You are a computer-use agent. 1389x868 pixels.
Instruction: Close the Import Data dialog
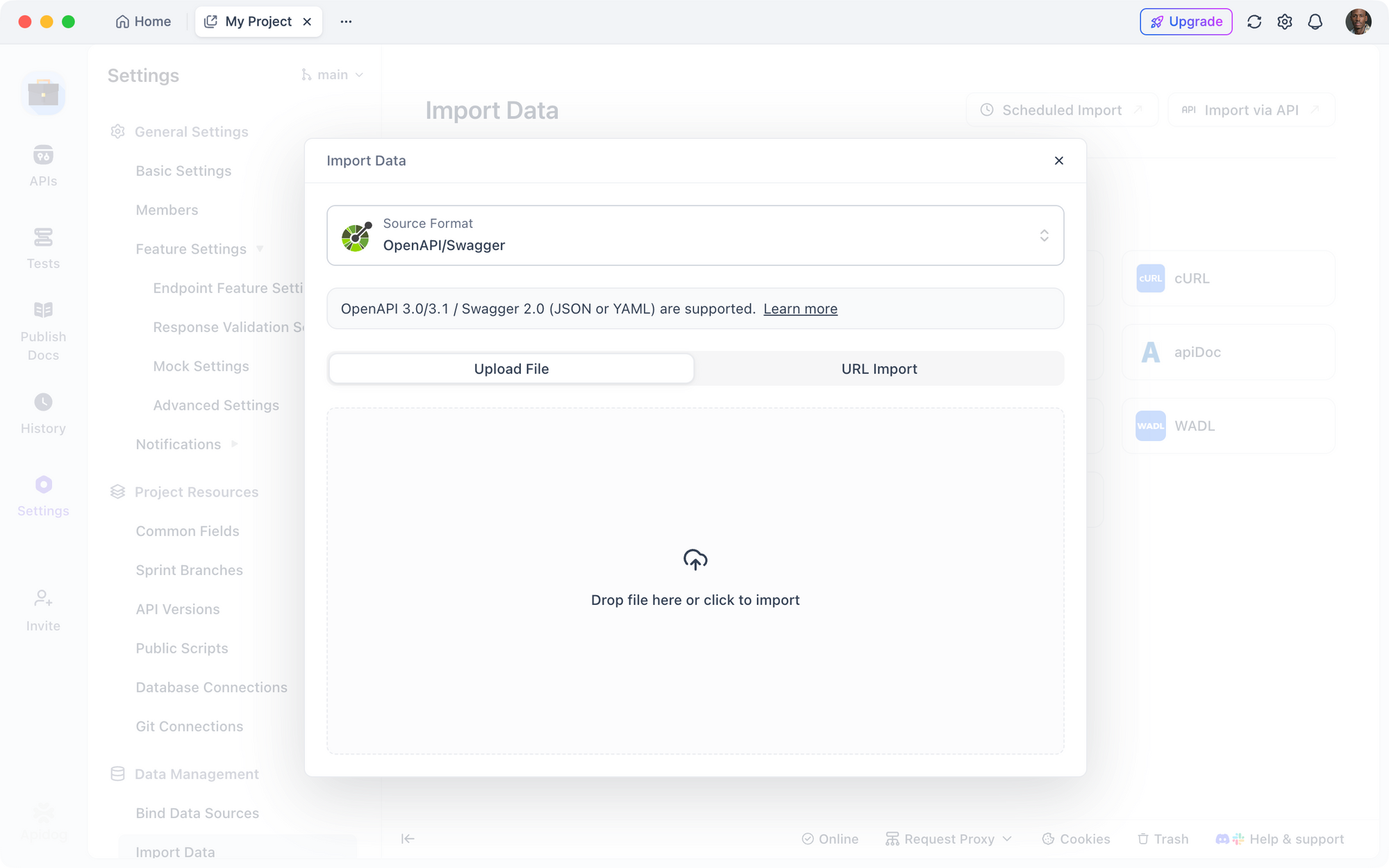pyautogui.click(x=1058, y=160)
